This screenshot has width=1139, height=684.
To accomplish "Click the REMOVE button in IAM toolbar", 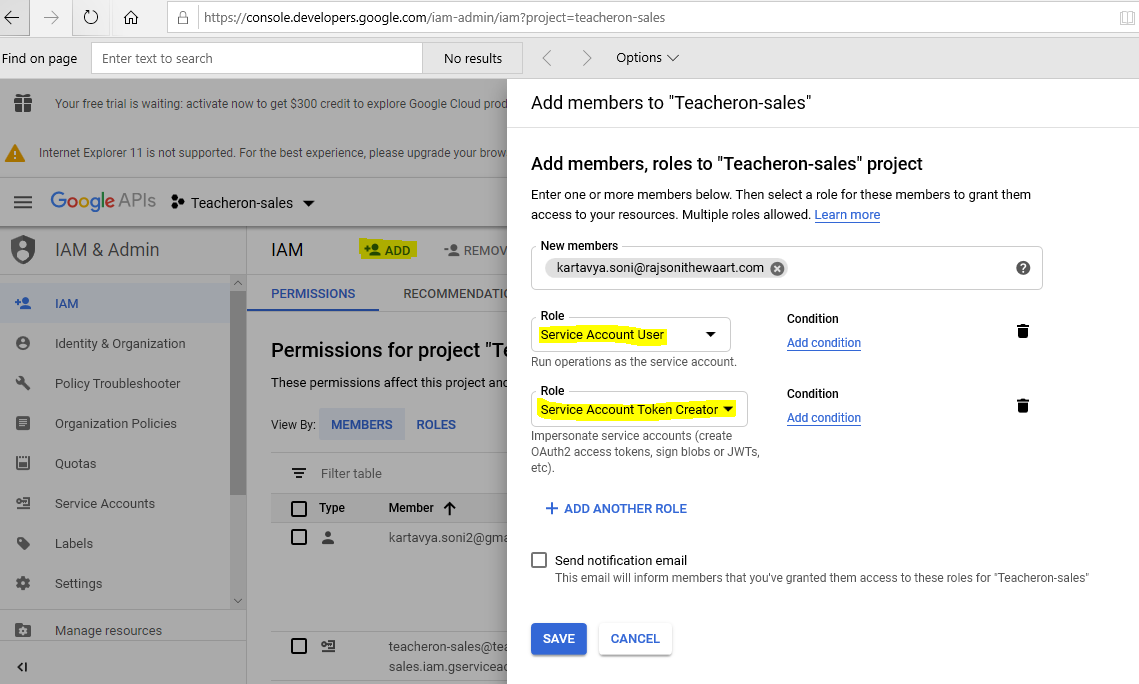I will point(476,250).
